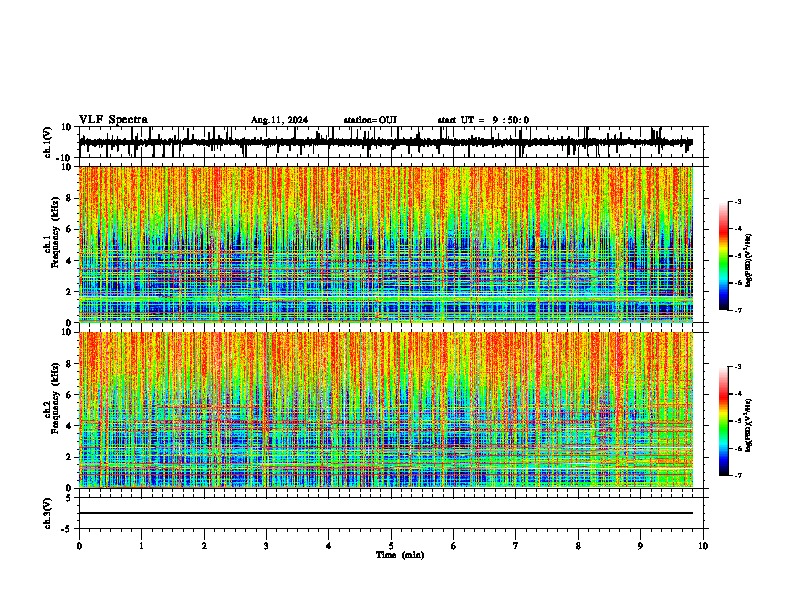This screenshot has height=612, width=792.
Task: Click the "5" tick on ch.3(V) axis
Action: tap(69, 498)
